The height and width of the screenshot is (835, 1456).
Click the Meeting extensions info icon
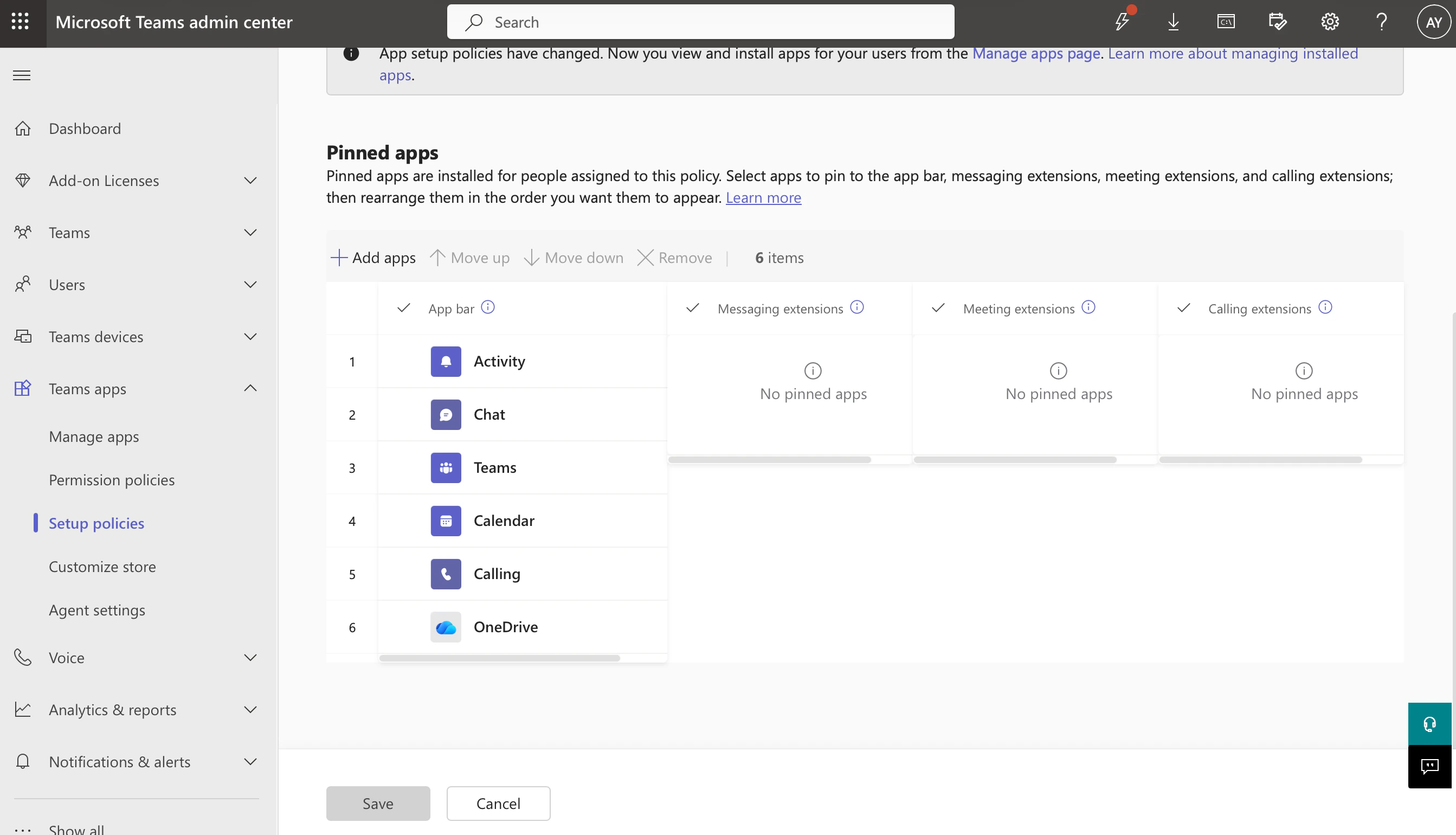1088,307
